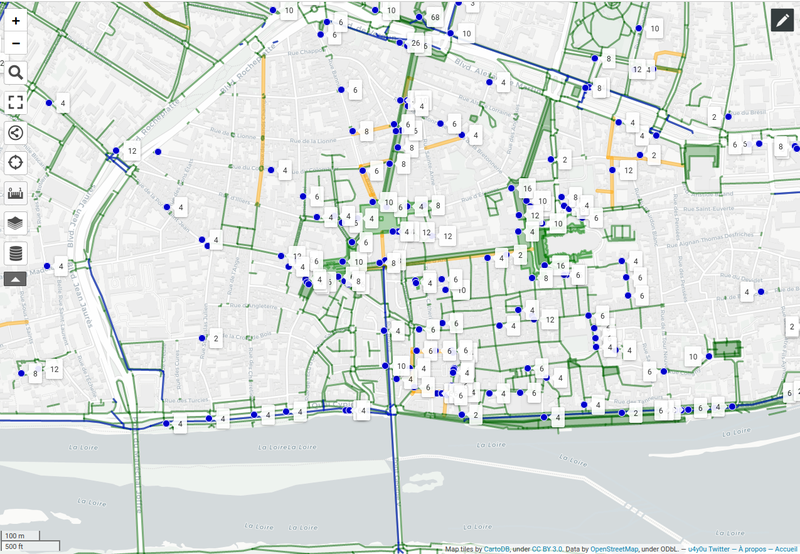Zoom in on the map
Image resolution: width=800 pixels, height=554 pixels.
click(16, 20)
